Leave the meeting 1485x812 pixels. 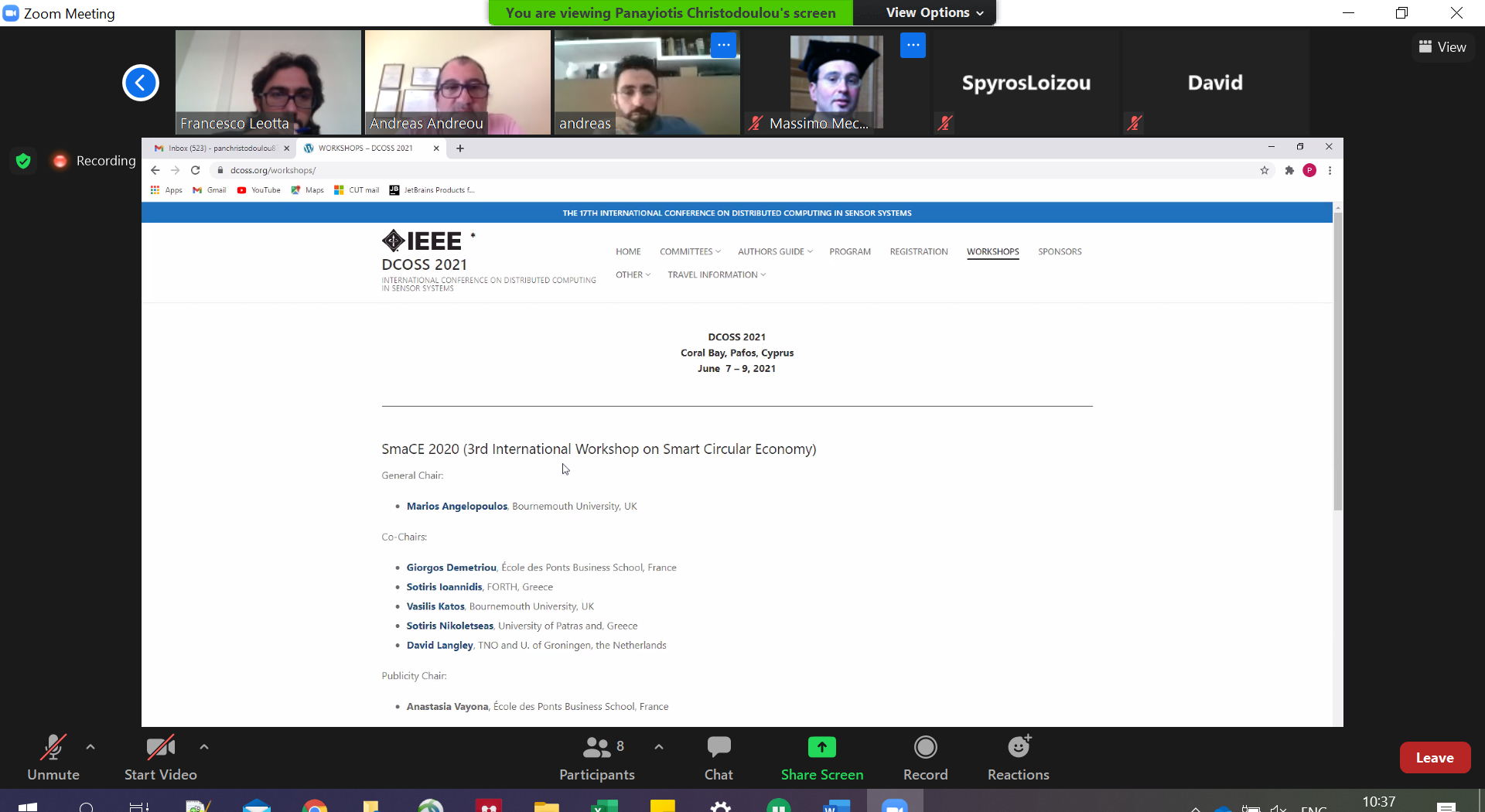[1435, 758]
